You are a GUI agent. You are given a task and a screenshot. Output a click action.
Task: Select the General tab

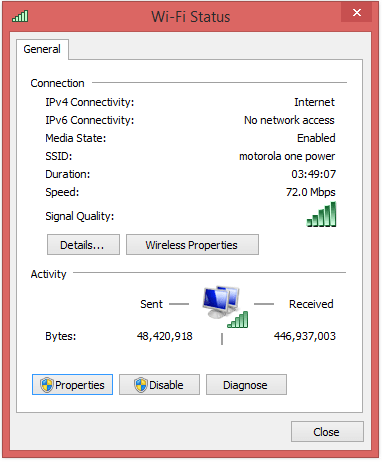42,49
